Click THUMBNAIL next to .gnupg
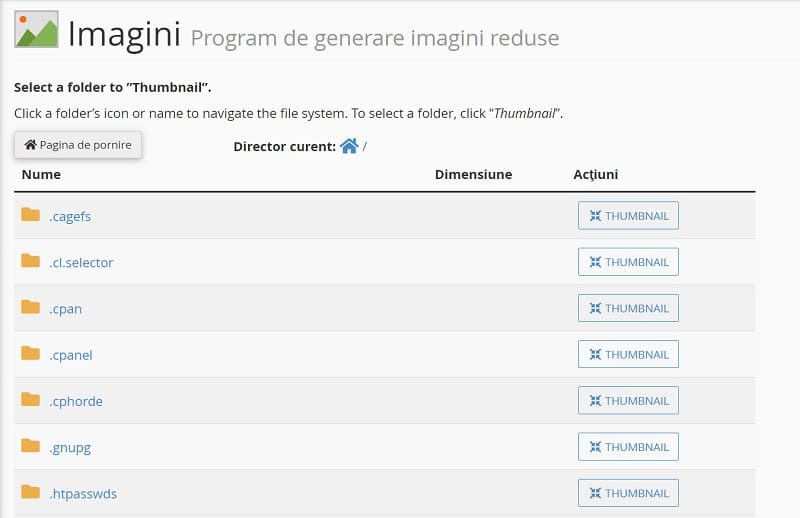This screenshot has height=518, width=800. pyautogui.click(x=628, y=447)
